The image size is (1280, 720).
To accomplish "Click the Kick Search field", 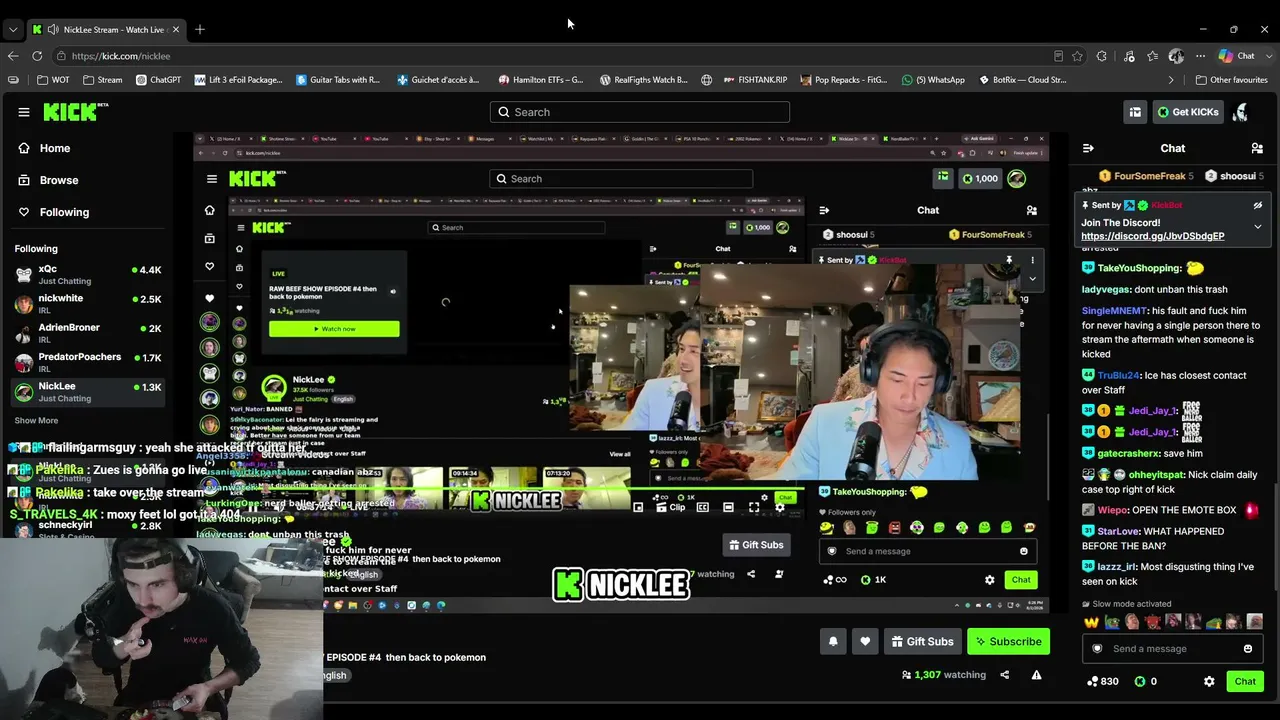I will [640, 112].
